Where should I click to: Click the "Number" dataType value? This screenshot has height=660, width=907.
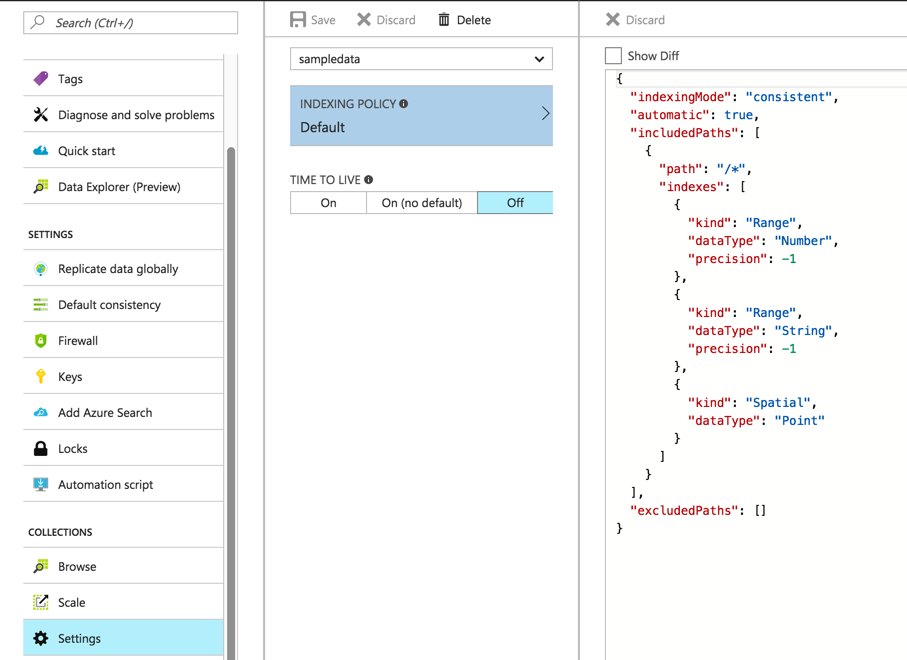point(803,241)
